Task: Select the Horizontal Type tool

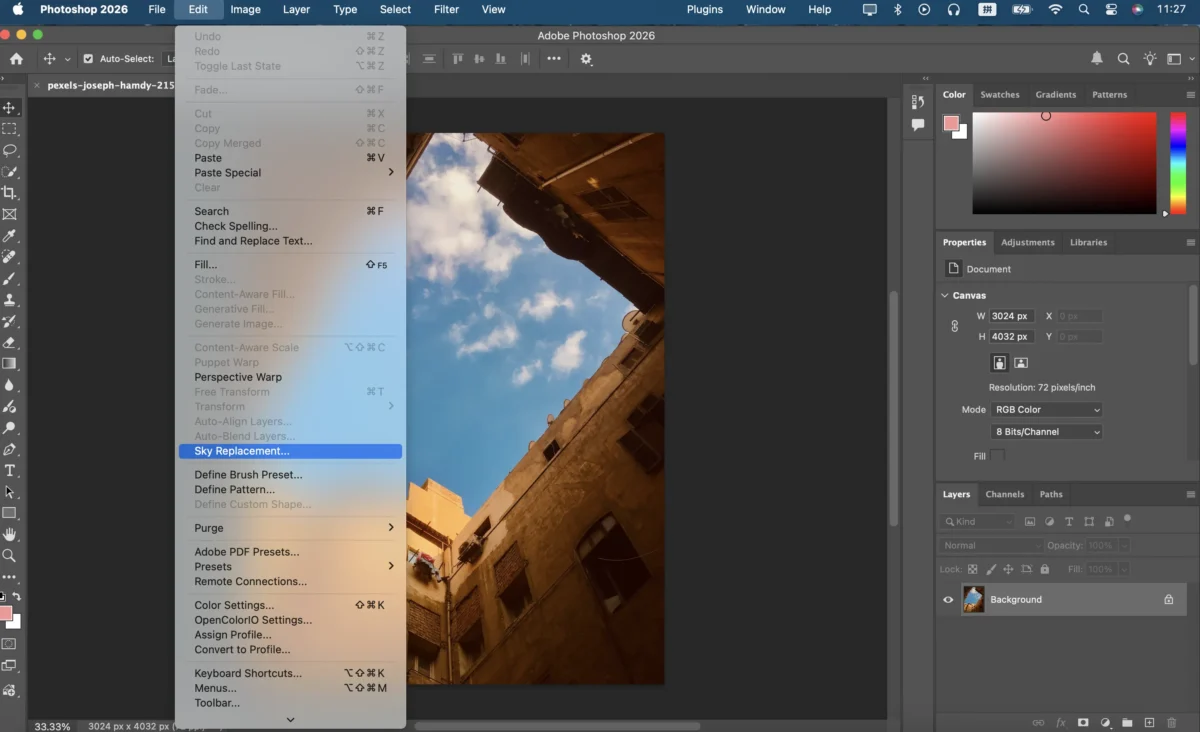Action: coord(10,470)
